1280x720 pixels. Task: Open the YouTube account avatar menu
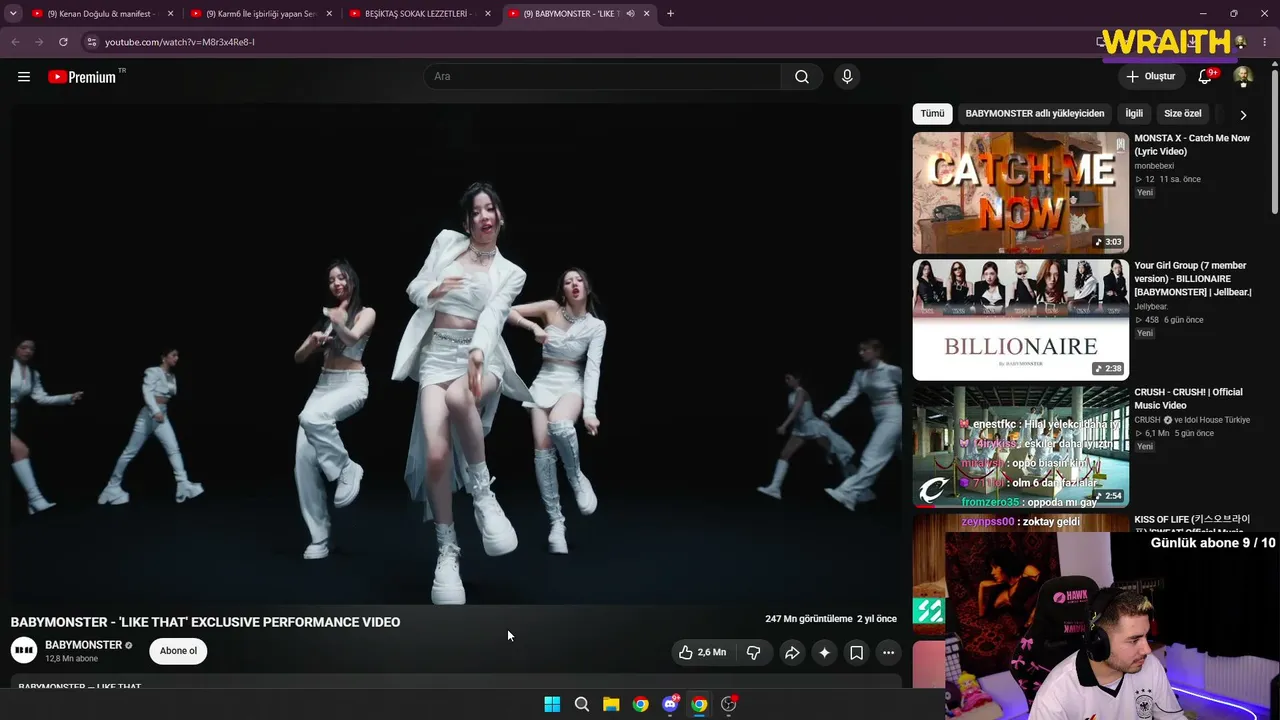click(1243, 77)
